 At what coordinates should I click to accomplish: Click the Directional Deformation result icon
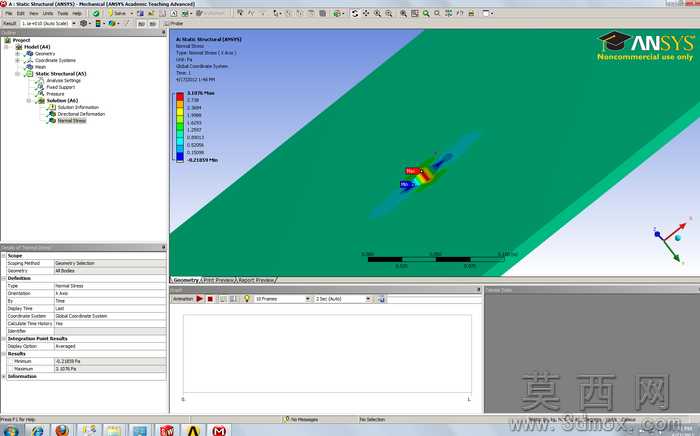pos(52,114)
